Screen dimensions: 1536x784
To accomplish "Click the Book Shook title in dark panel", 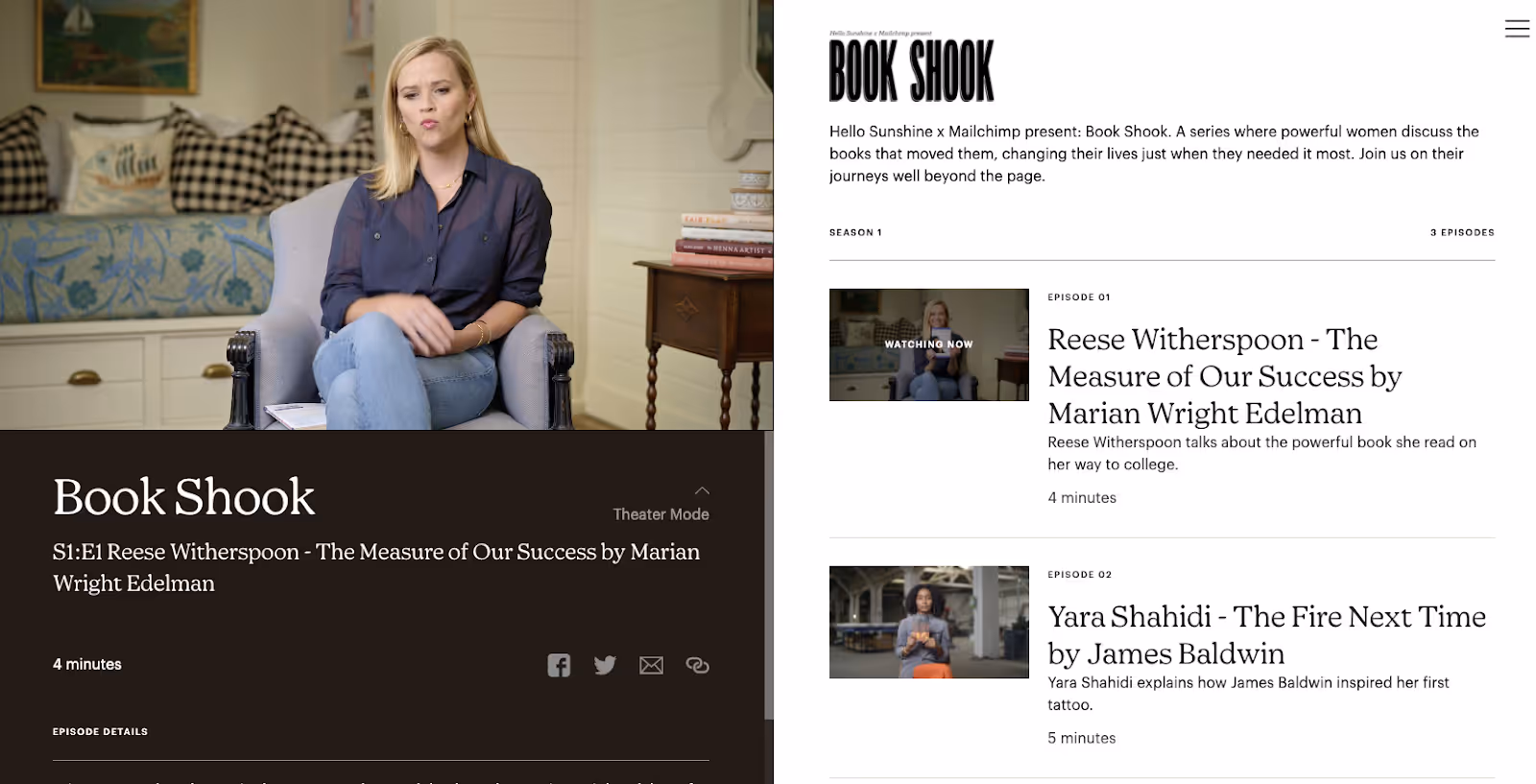I will pos(183,497).
